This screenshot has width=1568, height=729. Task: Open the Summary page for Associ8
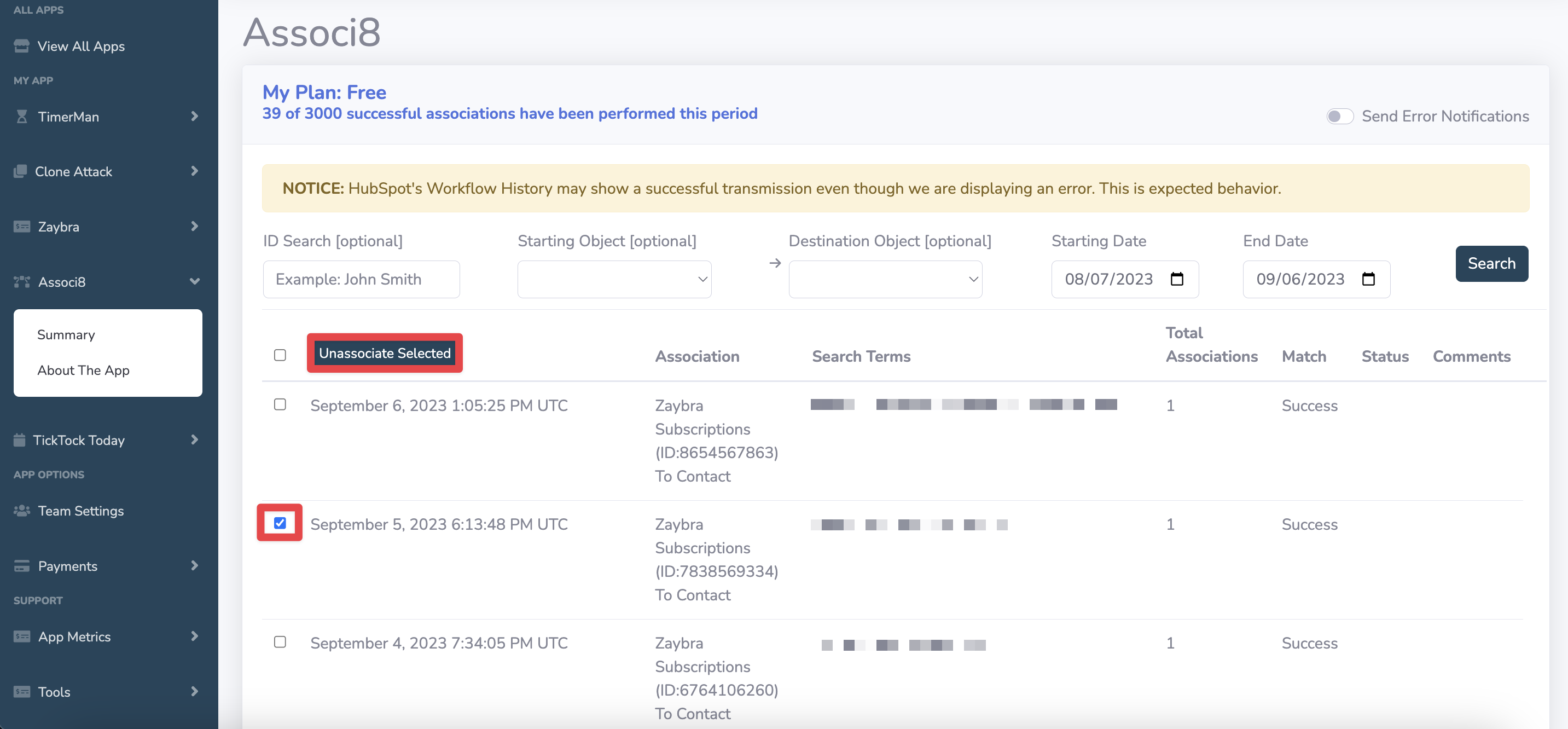pos(66,334)
